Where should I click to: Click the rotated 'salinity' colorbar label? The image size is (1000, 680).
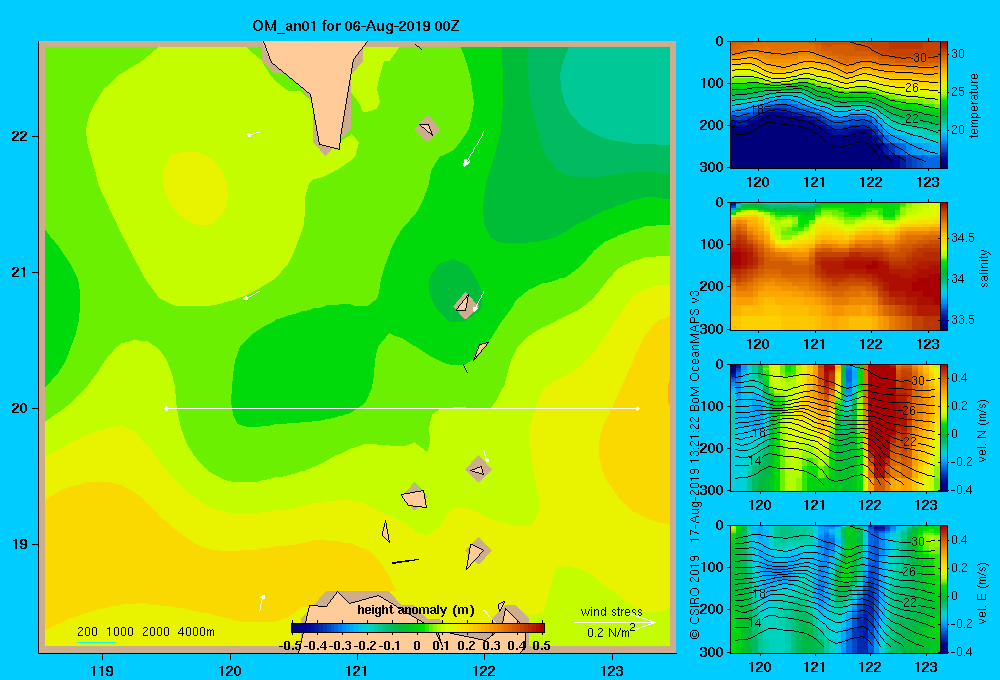point(984,269)
